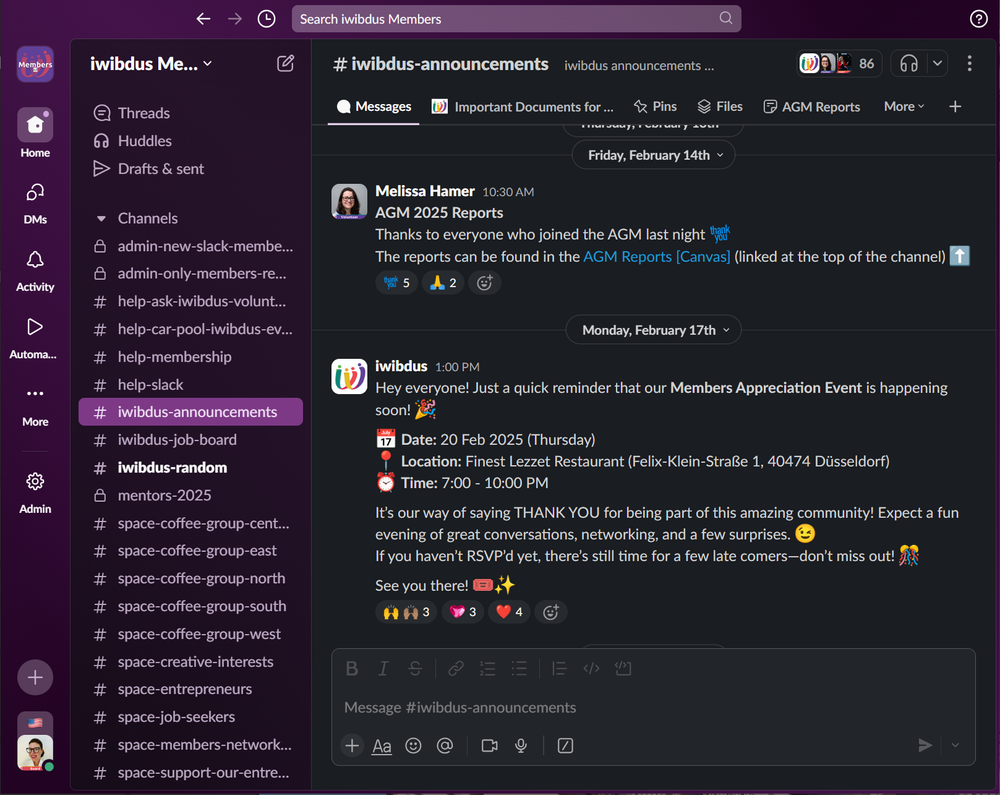Toggle the thank-you reaction with 5
Viewport: 1000px width, 795px height.
[397, 282]
